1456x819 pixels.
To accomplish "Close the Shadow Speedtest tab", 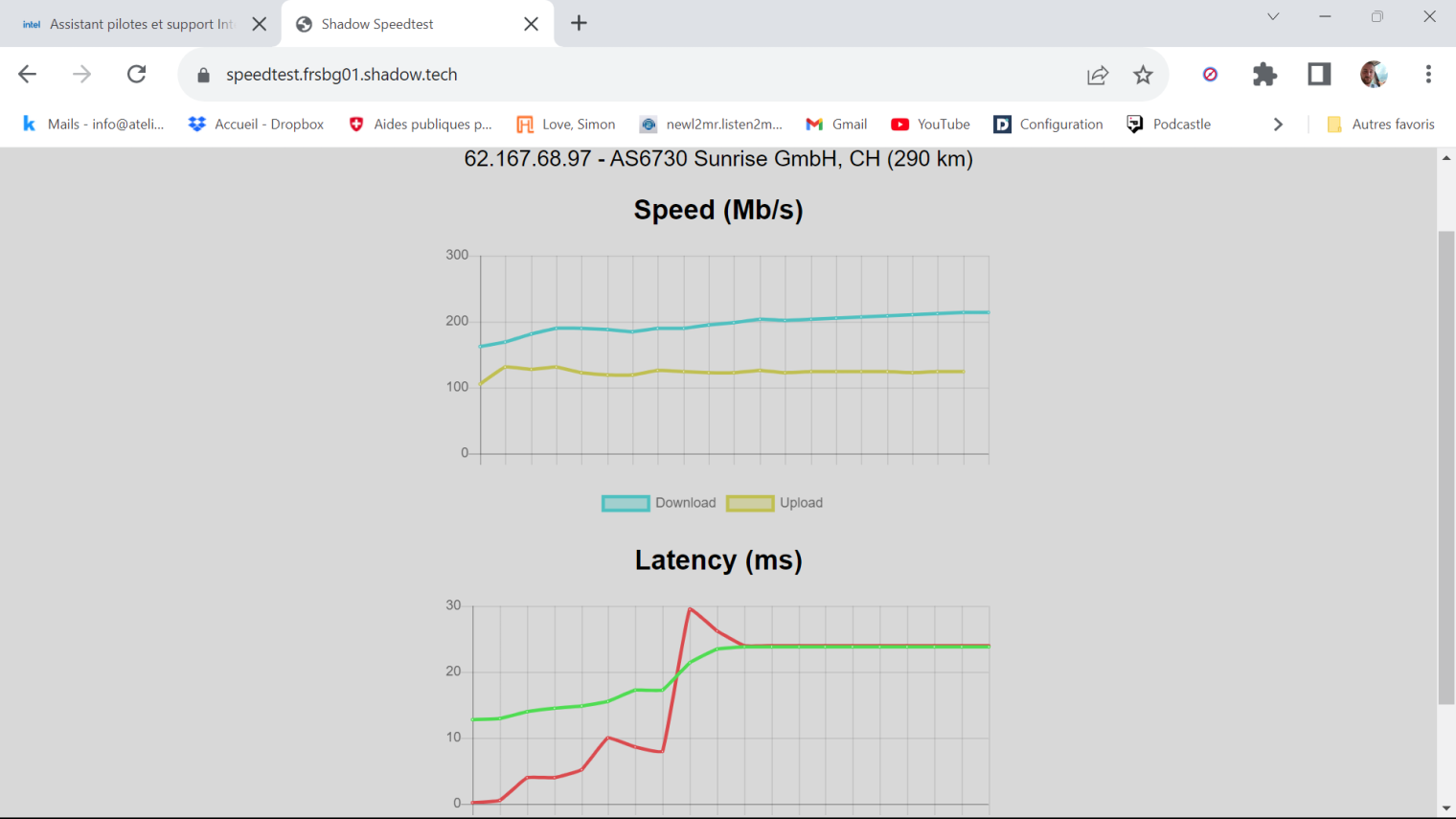I will pyautogui.click(x=532, y=24).
